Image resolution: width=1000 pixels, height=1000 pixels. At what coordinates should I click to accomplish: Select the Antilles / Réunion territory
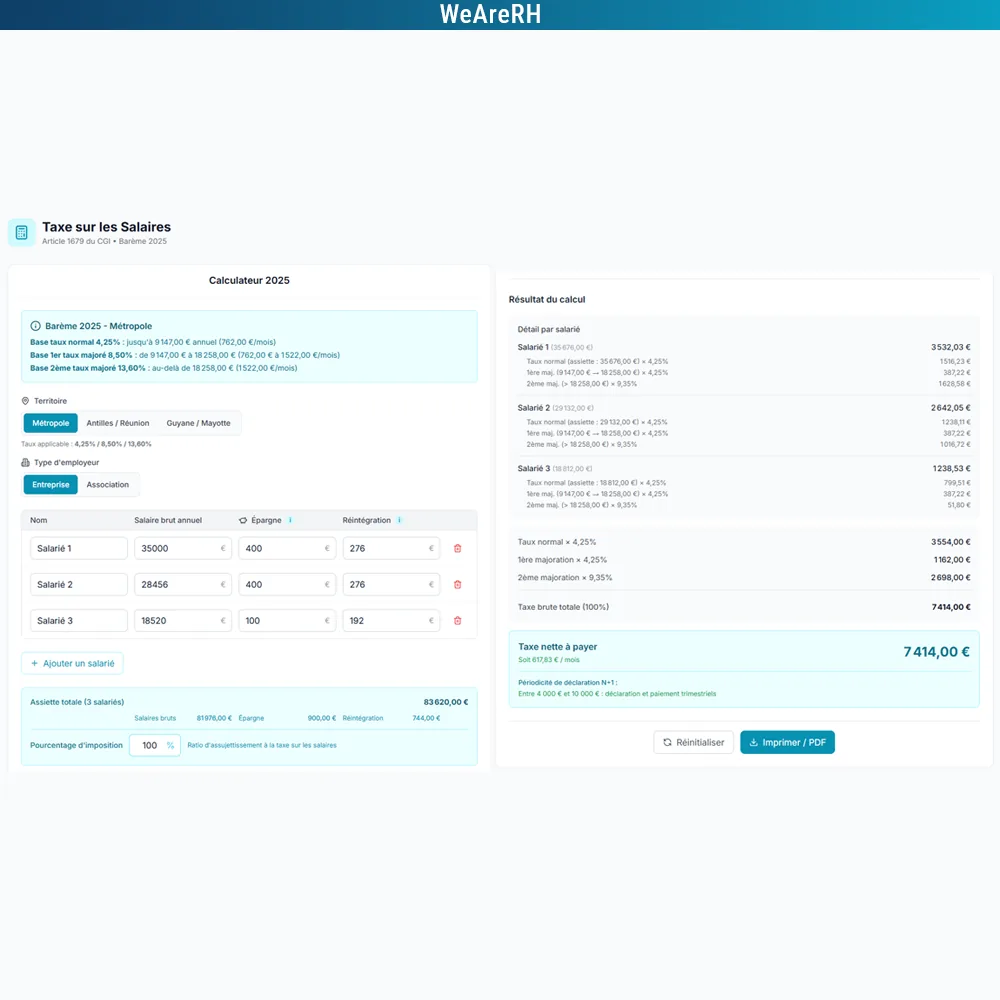coord(118,423)
